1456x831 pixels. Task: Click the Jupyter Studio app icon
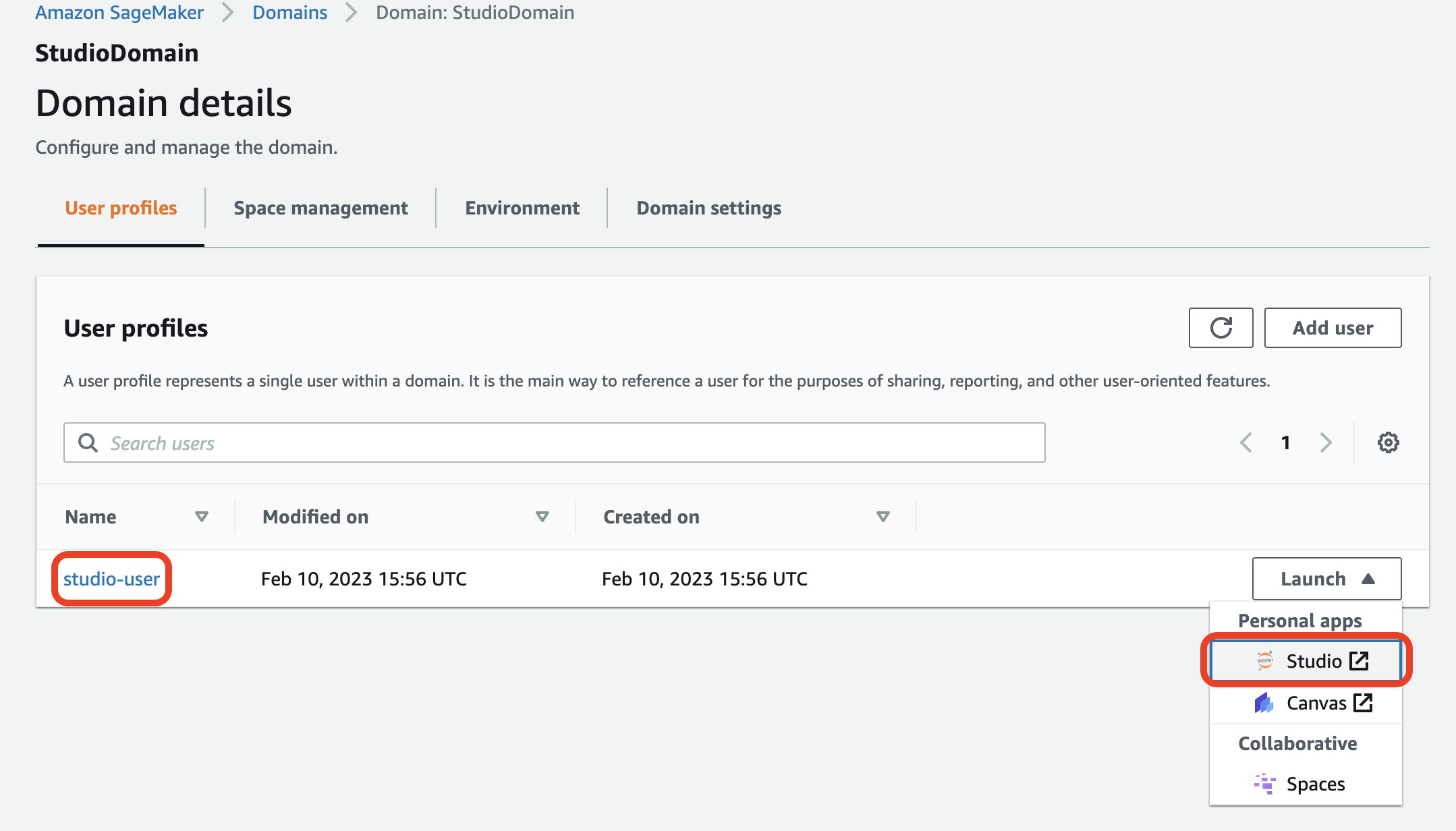click(x=1264, y=661)
